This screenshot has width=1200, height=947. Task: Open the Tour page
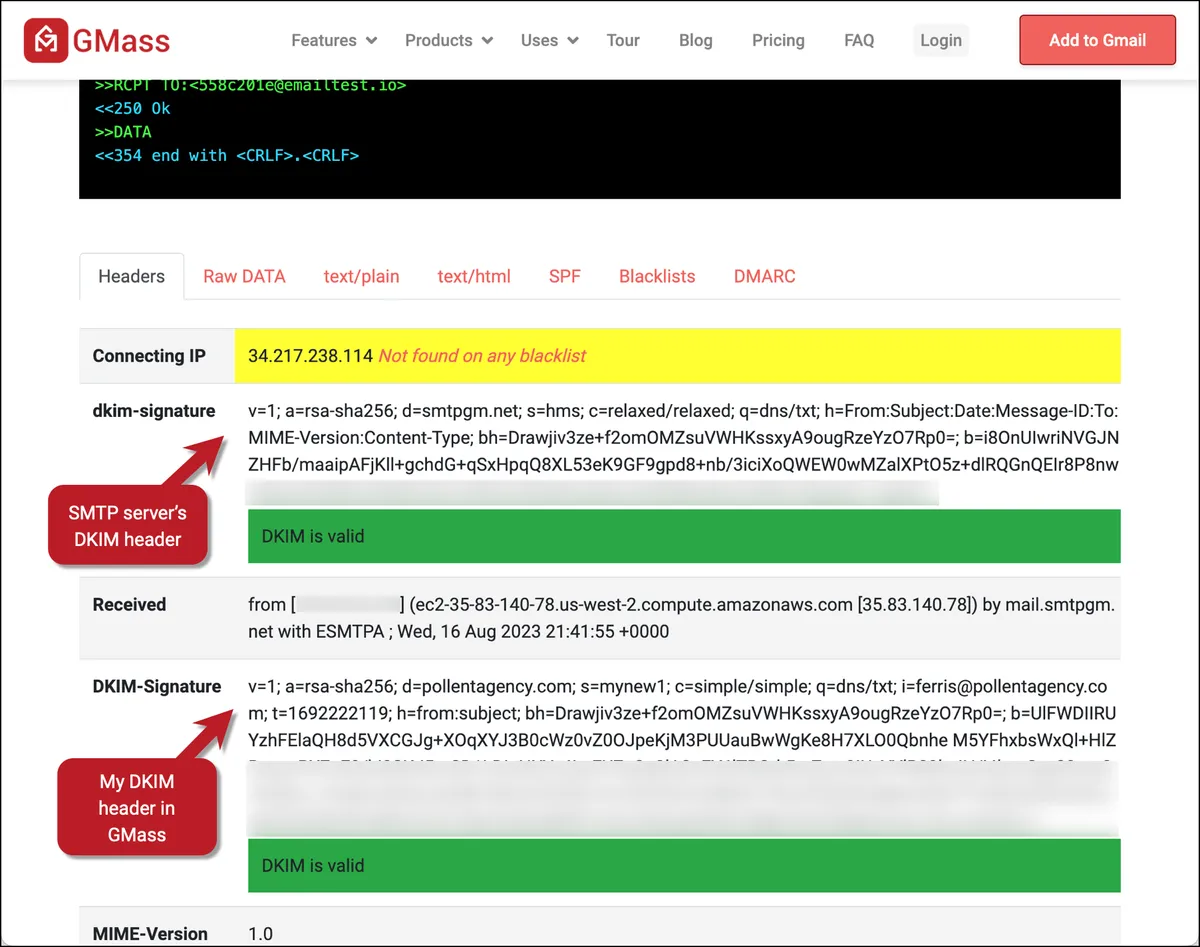623,40
